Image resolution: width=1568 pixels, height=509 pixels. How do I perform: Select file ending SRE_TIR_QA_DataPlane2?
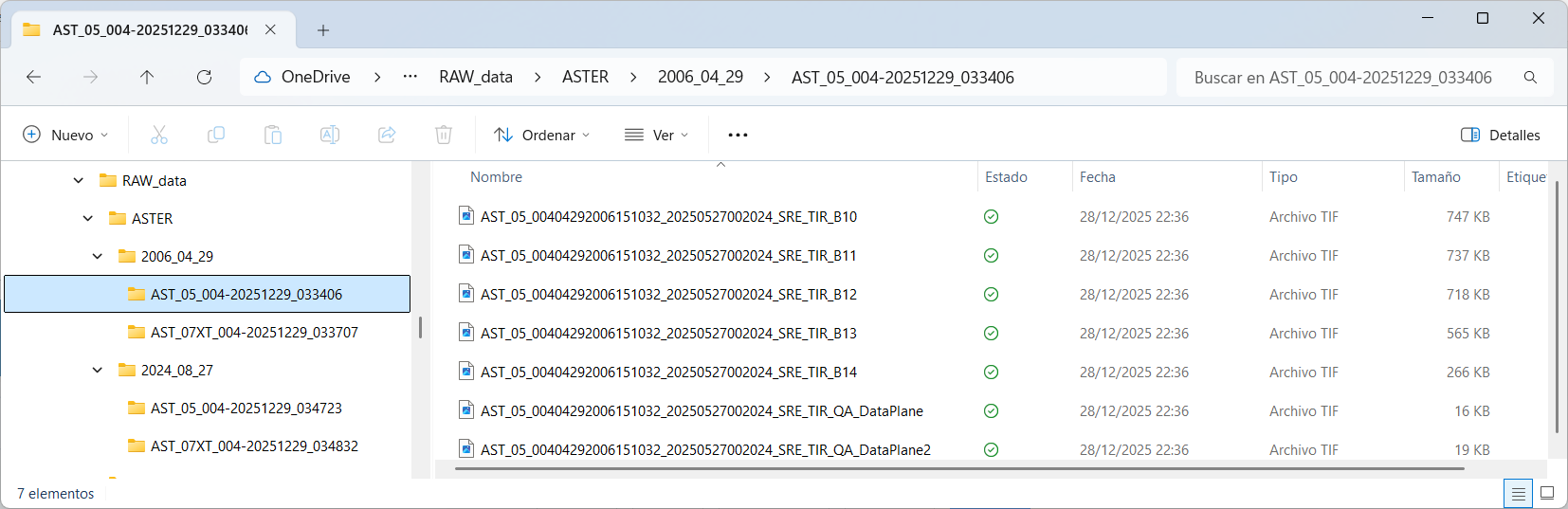[705, 449]
